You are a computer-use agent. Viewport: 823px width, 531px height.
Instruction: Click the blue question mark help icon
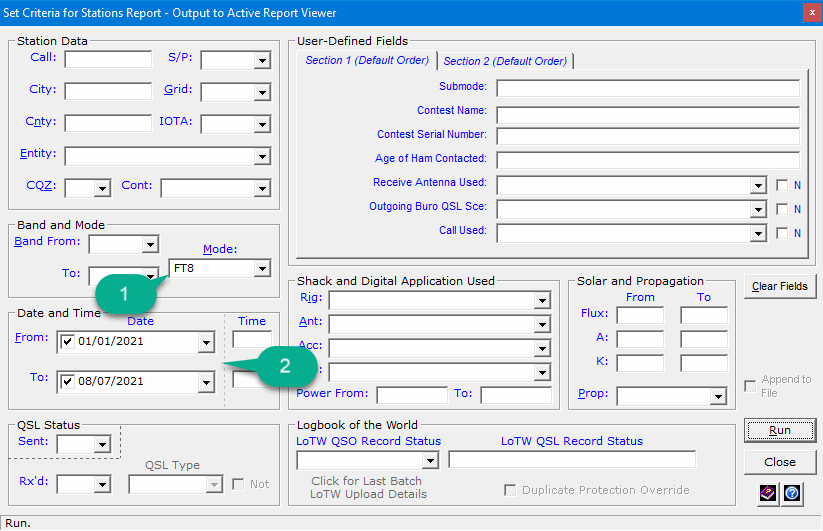coord(792,493)
